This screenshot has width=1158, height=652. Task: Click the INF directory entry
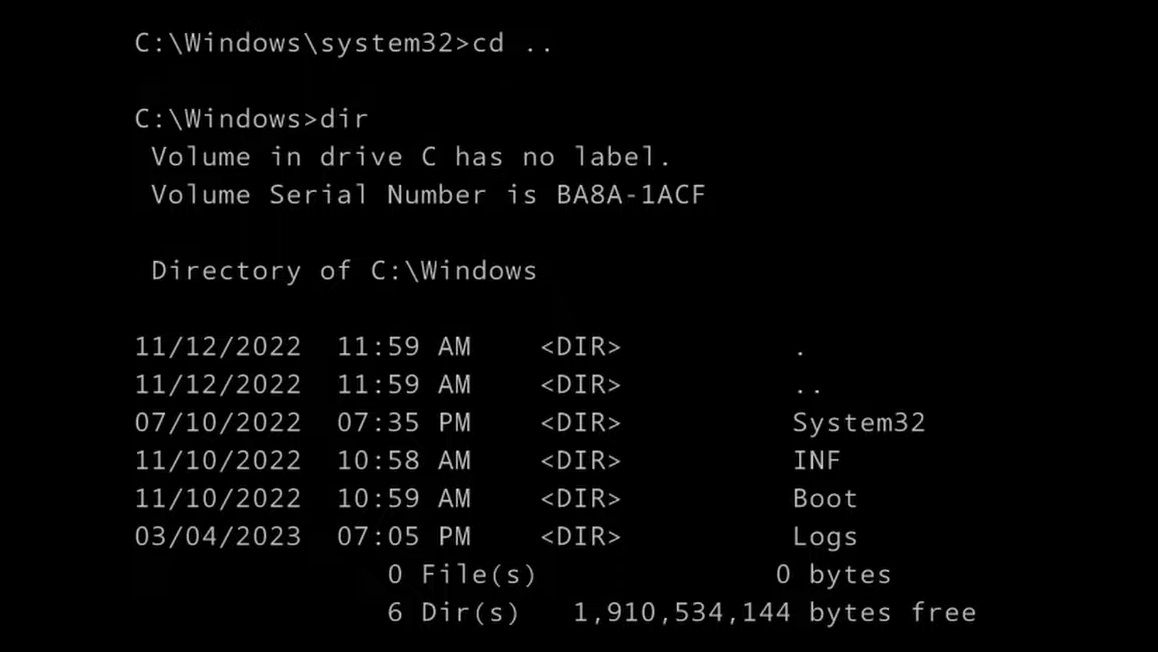point(816,461)
